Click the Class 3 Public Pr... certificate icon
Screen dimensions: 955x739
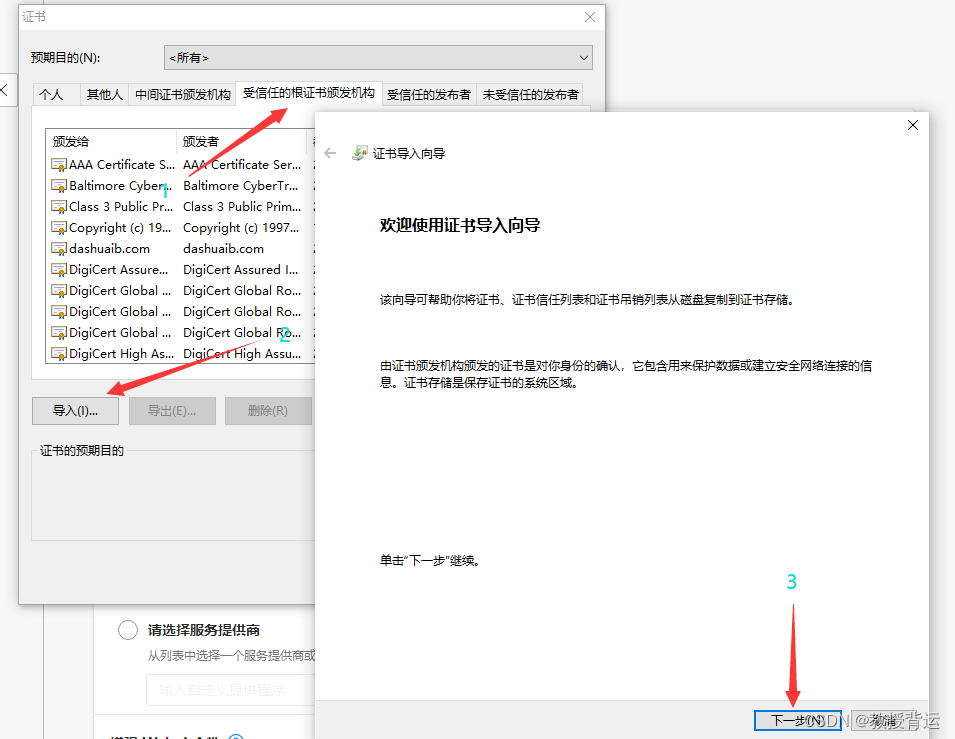59,207
